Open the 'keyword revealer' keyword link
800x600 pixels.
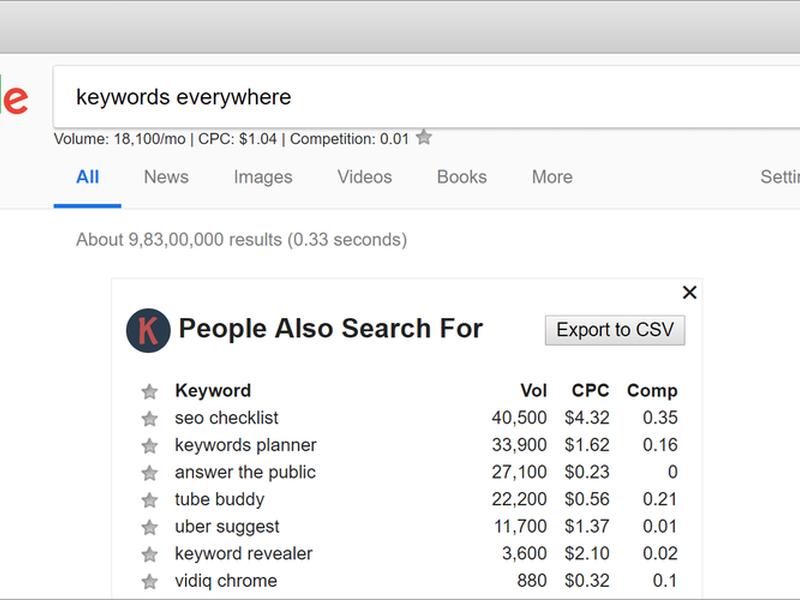pyautogui.click(x=243, y=554)
